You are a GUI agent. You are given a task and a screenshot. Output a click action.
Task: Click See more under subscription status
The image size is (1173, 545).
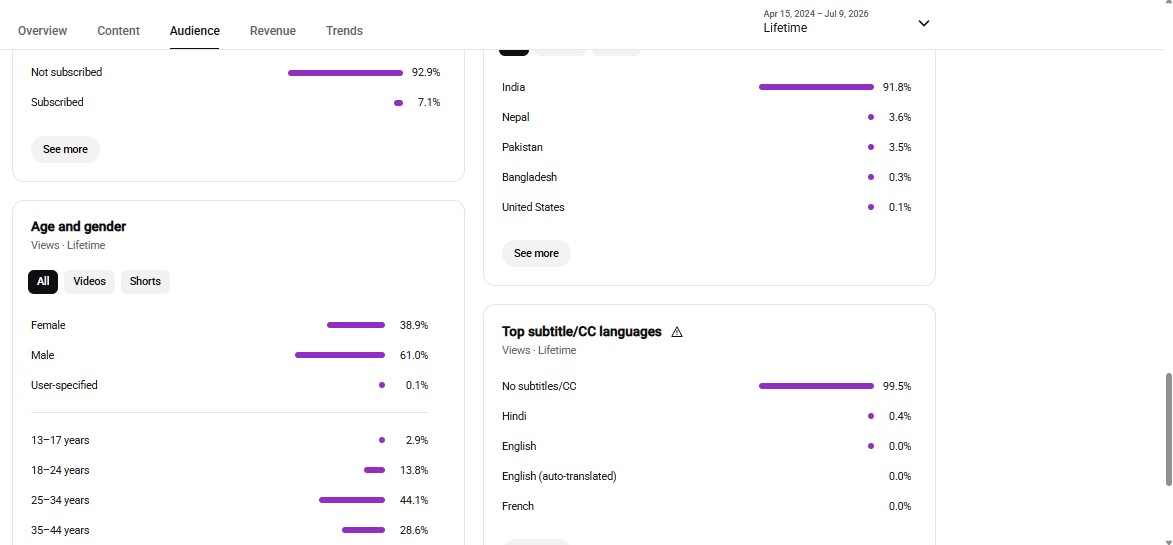click(x=65, y=150)
